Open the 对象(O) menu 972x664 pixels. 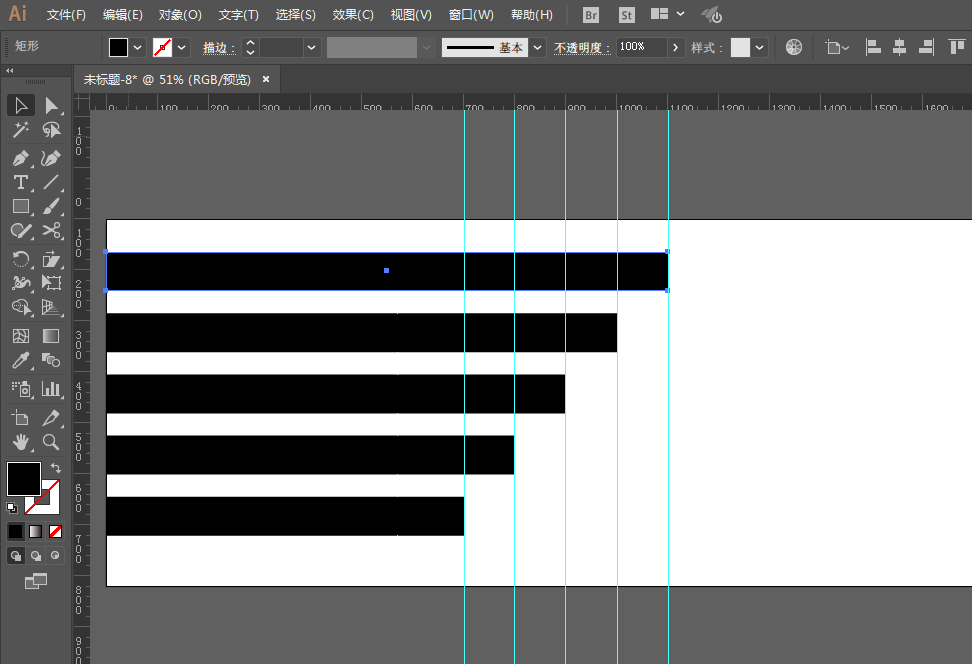180,15
